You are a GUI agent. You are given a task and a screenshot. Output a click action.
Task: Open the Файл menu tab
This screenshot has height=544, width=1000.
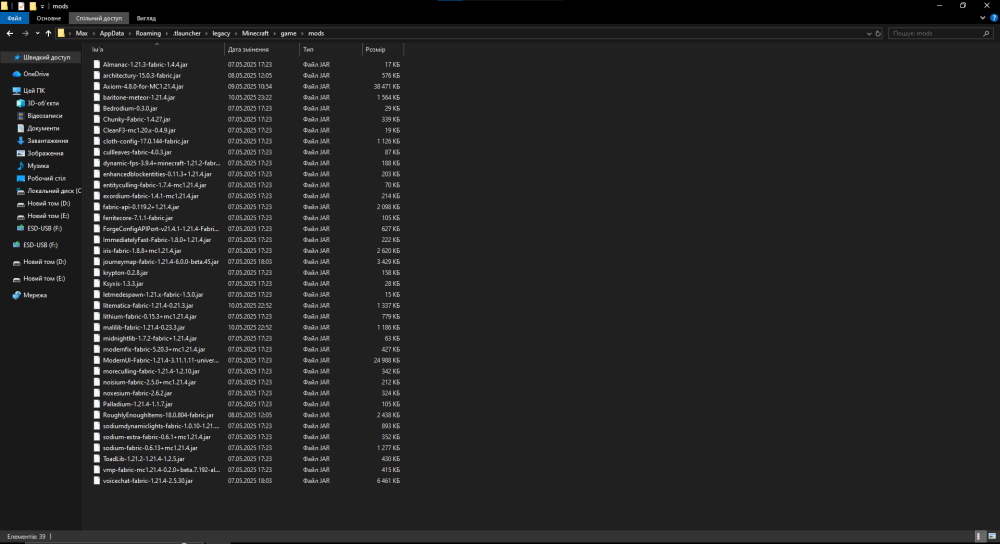click(14, 18)
